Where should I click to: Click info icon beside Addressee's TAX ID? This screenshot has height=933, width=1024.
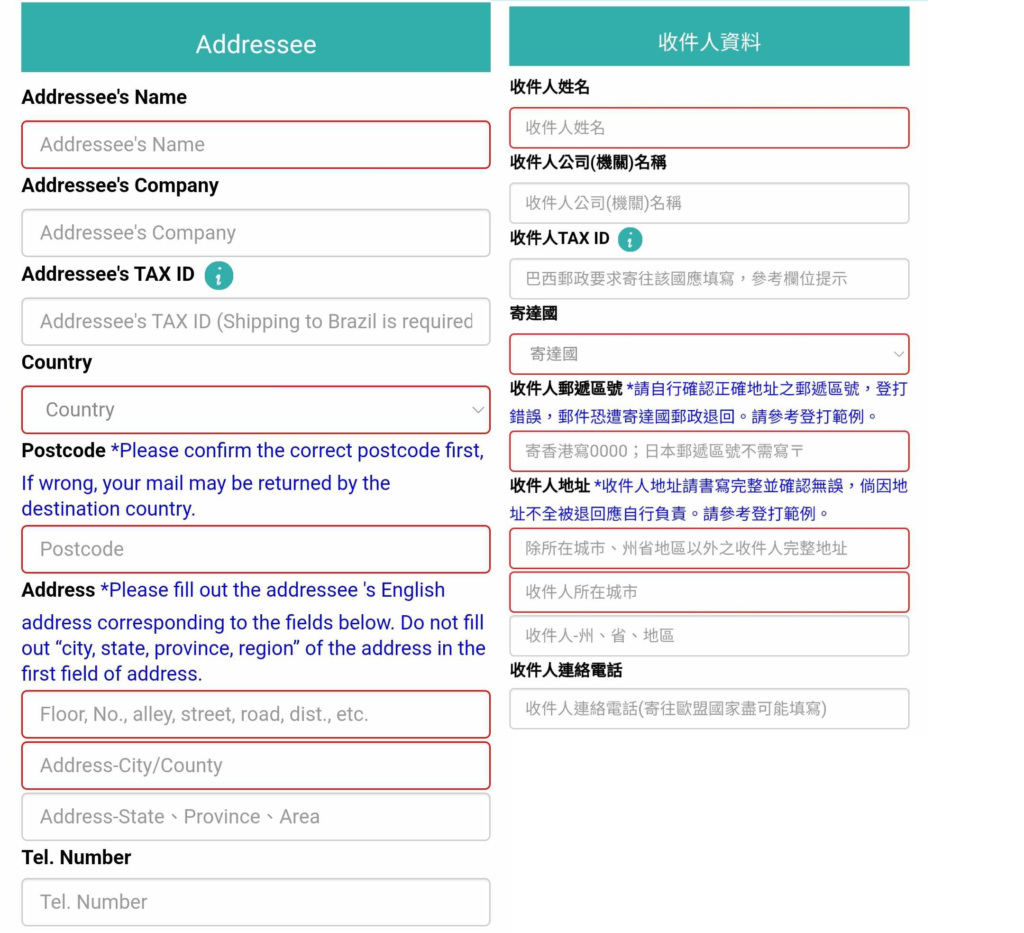click(x=218, y=275)
